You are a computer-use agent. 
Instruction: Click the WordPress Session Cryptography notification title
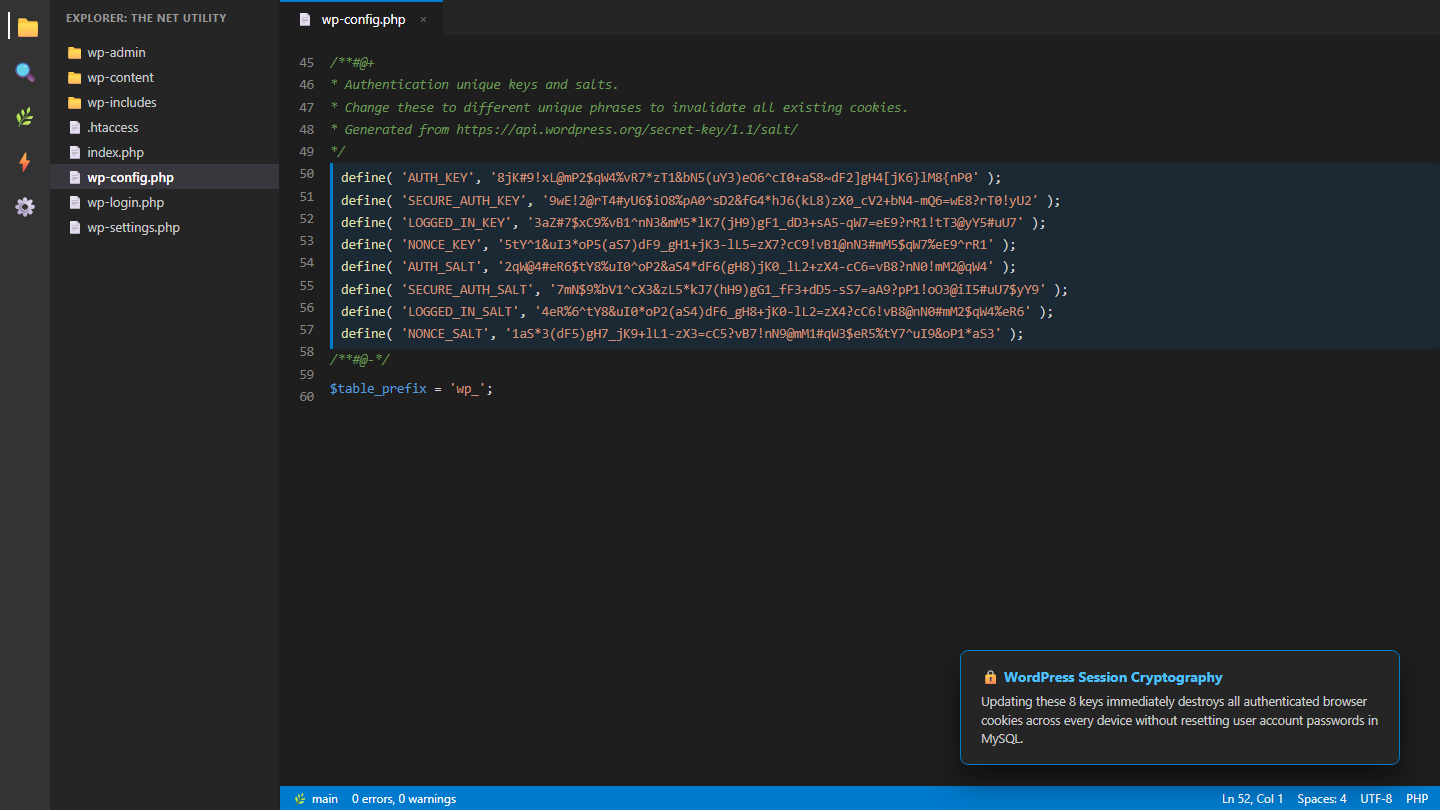click(x=1113, y=677)
